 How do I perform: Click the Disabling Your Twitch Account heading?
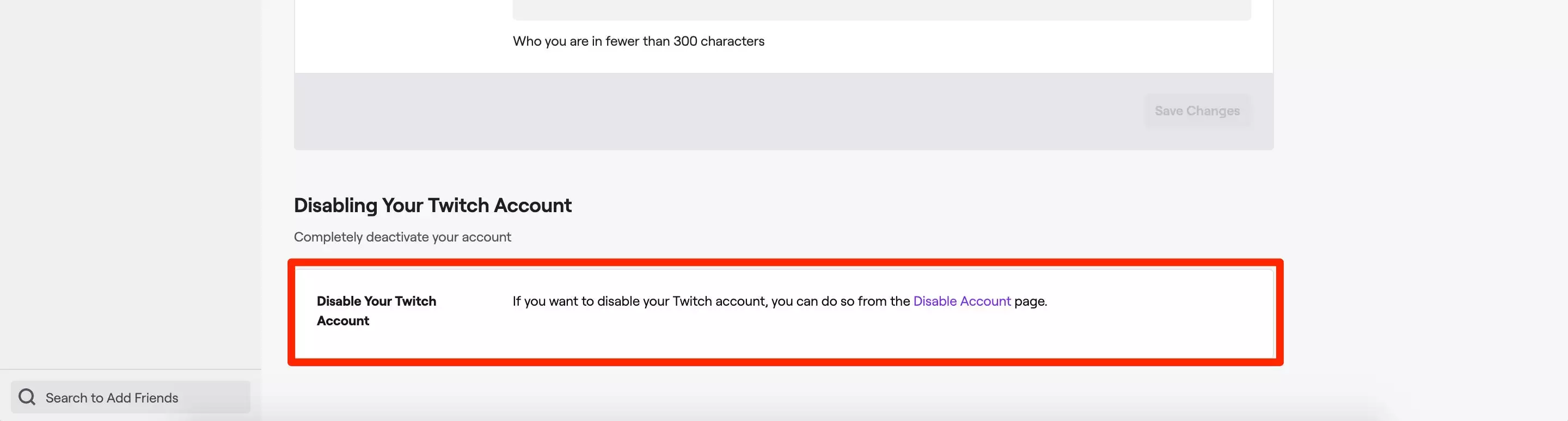pyautogui.click(x=432, y=205)
